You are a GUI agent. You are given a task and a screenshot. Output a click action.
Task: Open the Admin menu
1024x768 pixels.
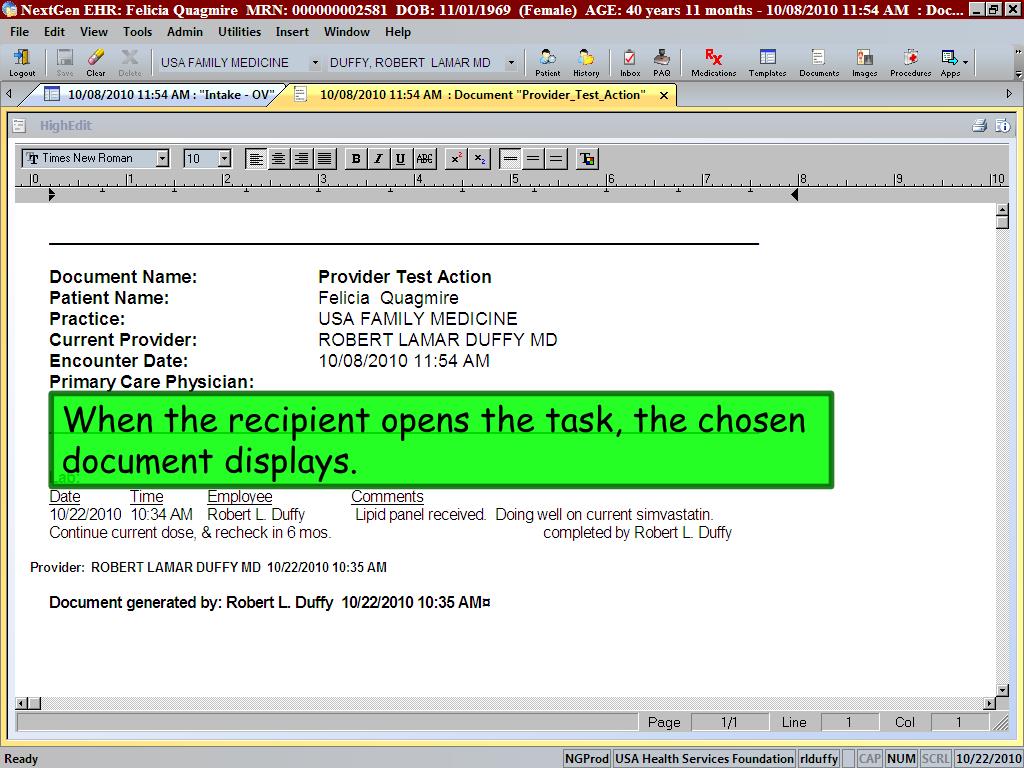click(185, 32)
